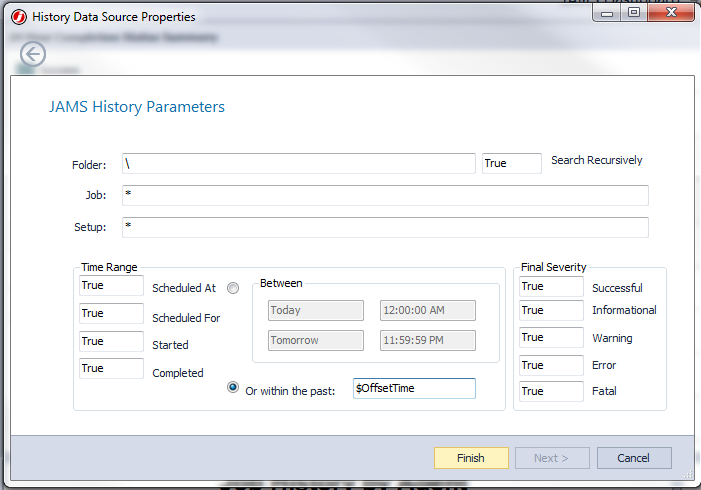The height and width of the screenshot is (490, 701).
Task: Click the Job input field
Action: click(x=385, y=195)
